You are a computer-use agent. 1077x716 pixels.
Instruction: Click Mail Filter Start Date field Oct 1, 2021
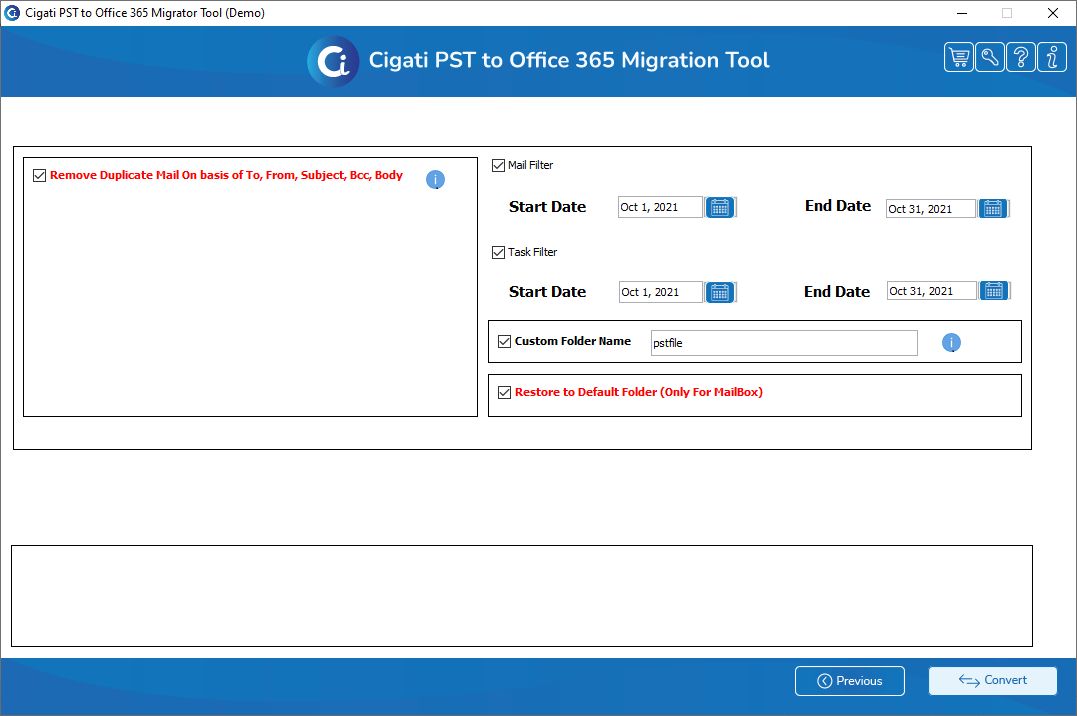660,208
